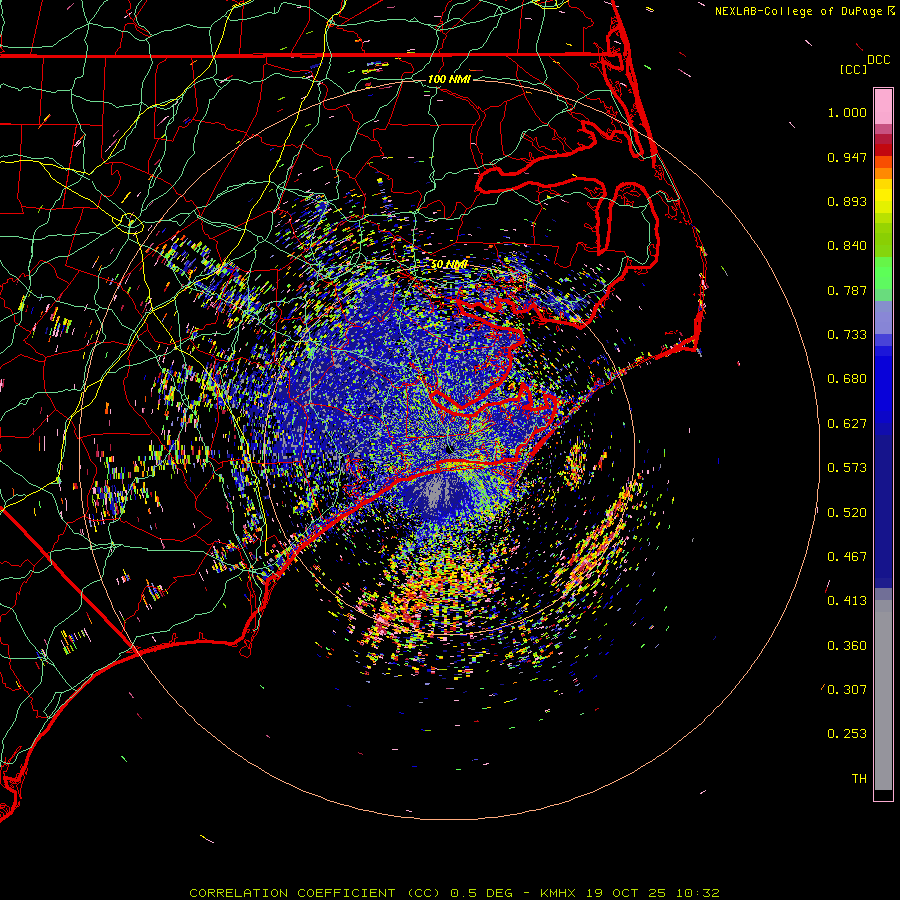Click the 0.947 scale value
The height and width of the screenshot is (900, 900).
point(847,157)
